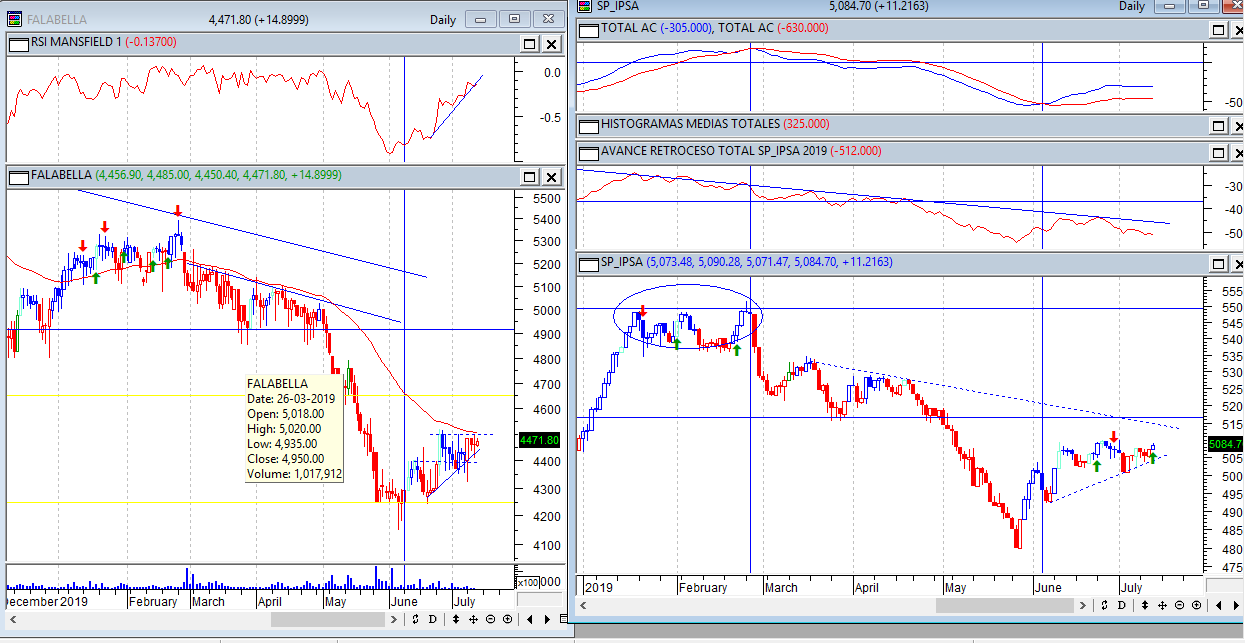Click the FALABELLA window title icon
The height and width of the screenshot is (643, 1245).
click(14, 20)
